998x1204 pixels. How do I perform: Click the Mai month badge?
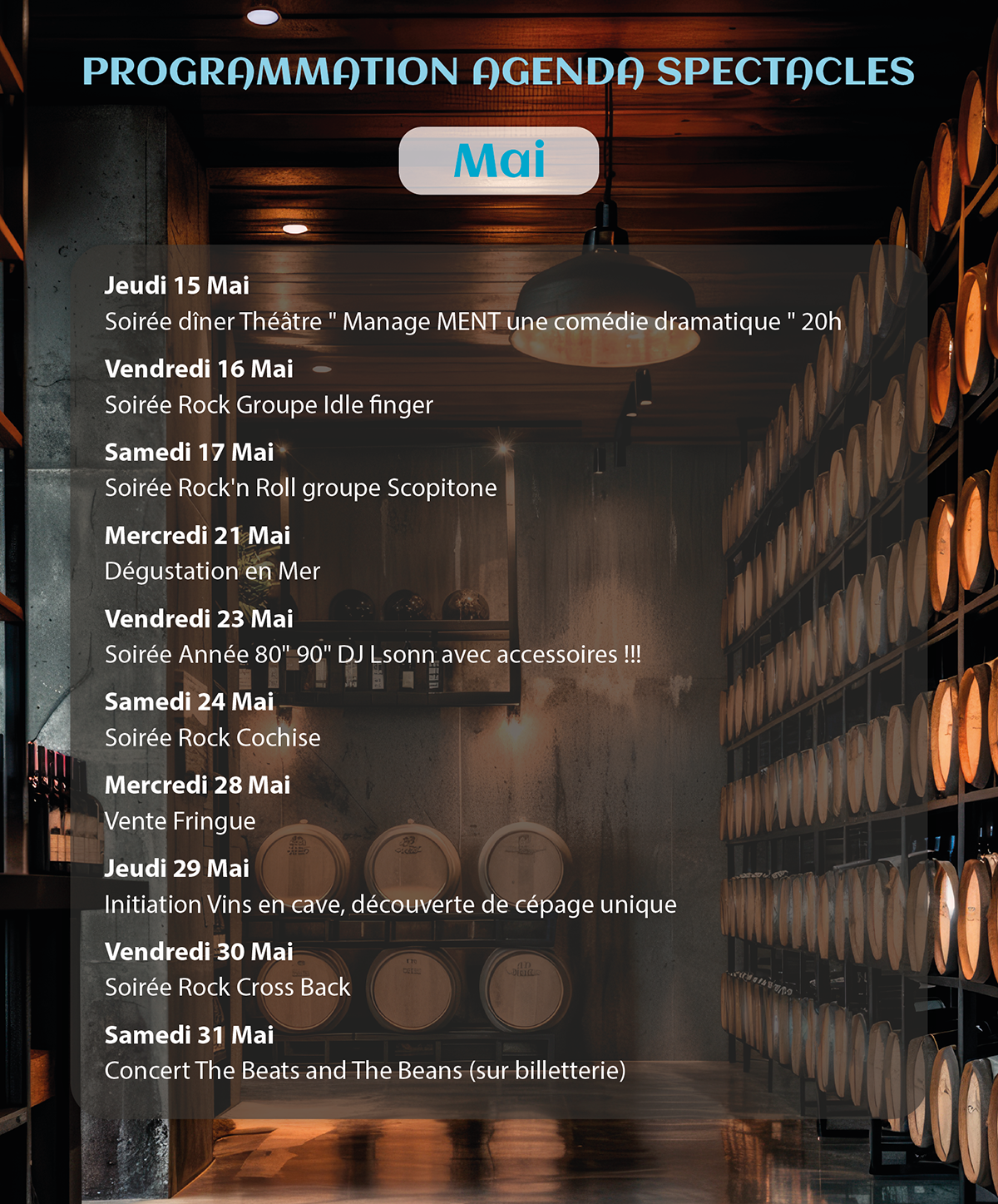[499, 161]
